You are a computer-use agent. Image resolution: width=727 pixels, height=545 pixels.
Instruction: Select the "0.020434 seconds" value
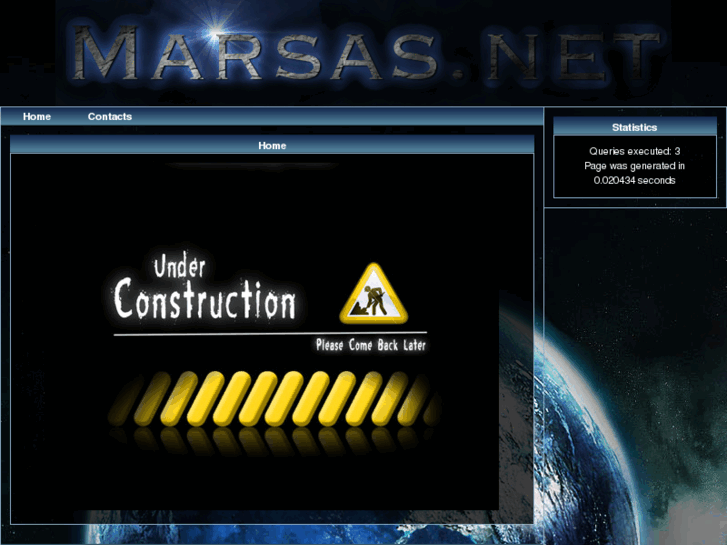click(x=635, y=180)
